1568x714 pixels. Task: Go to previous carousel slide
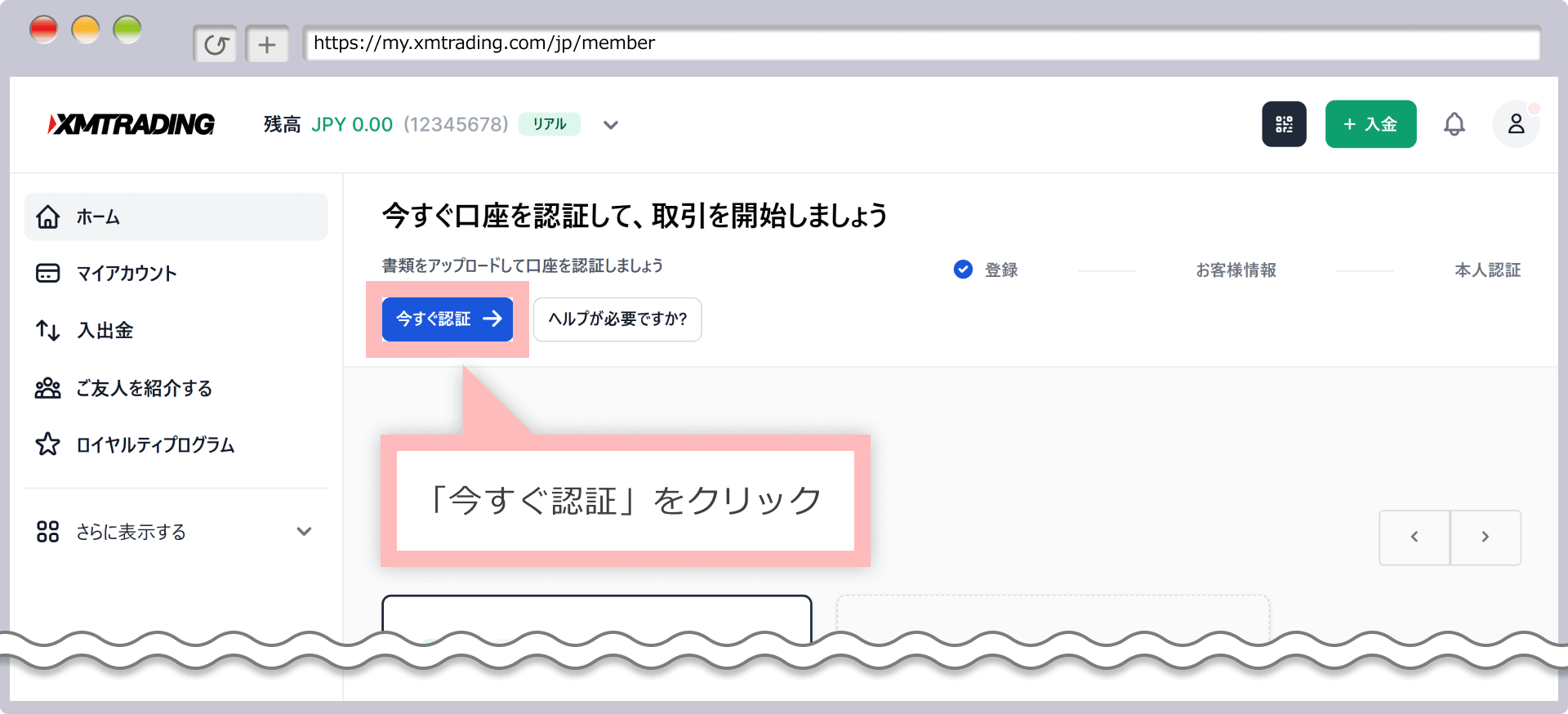[x=1414, y=537]
